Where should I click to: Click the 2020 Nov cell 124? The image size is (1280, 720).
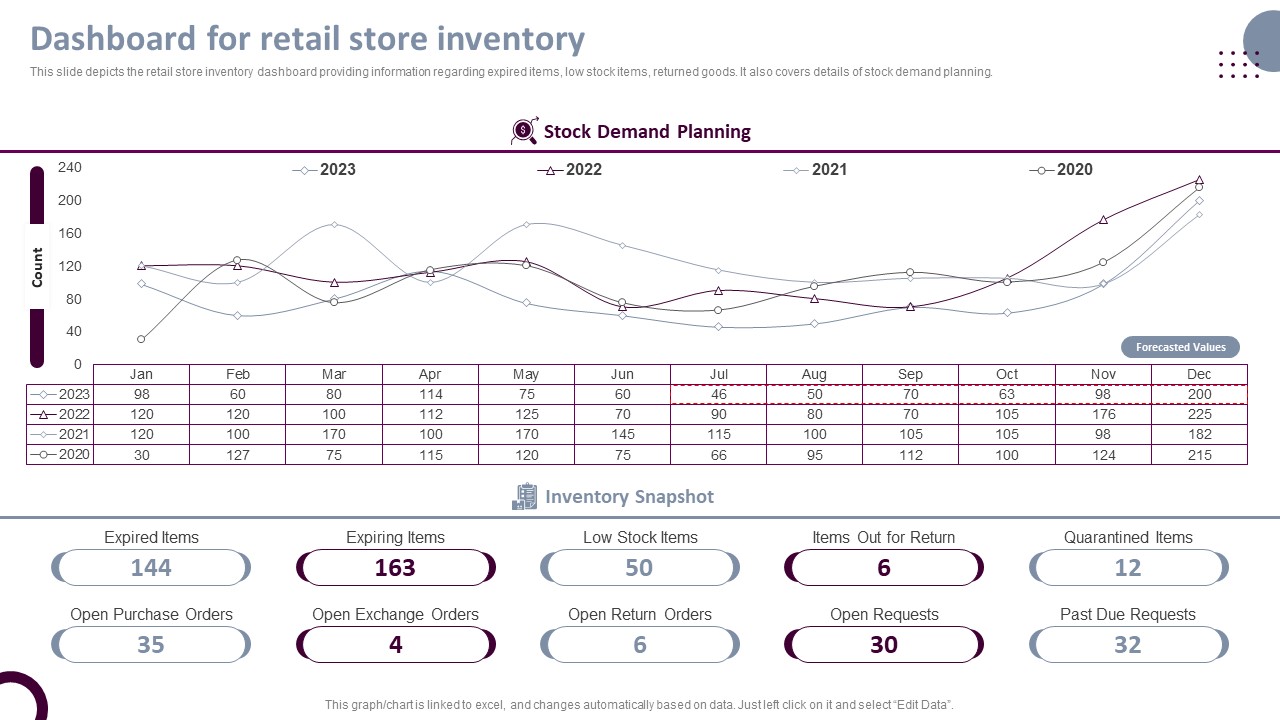click(1103, 454)
